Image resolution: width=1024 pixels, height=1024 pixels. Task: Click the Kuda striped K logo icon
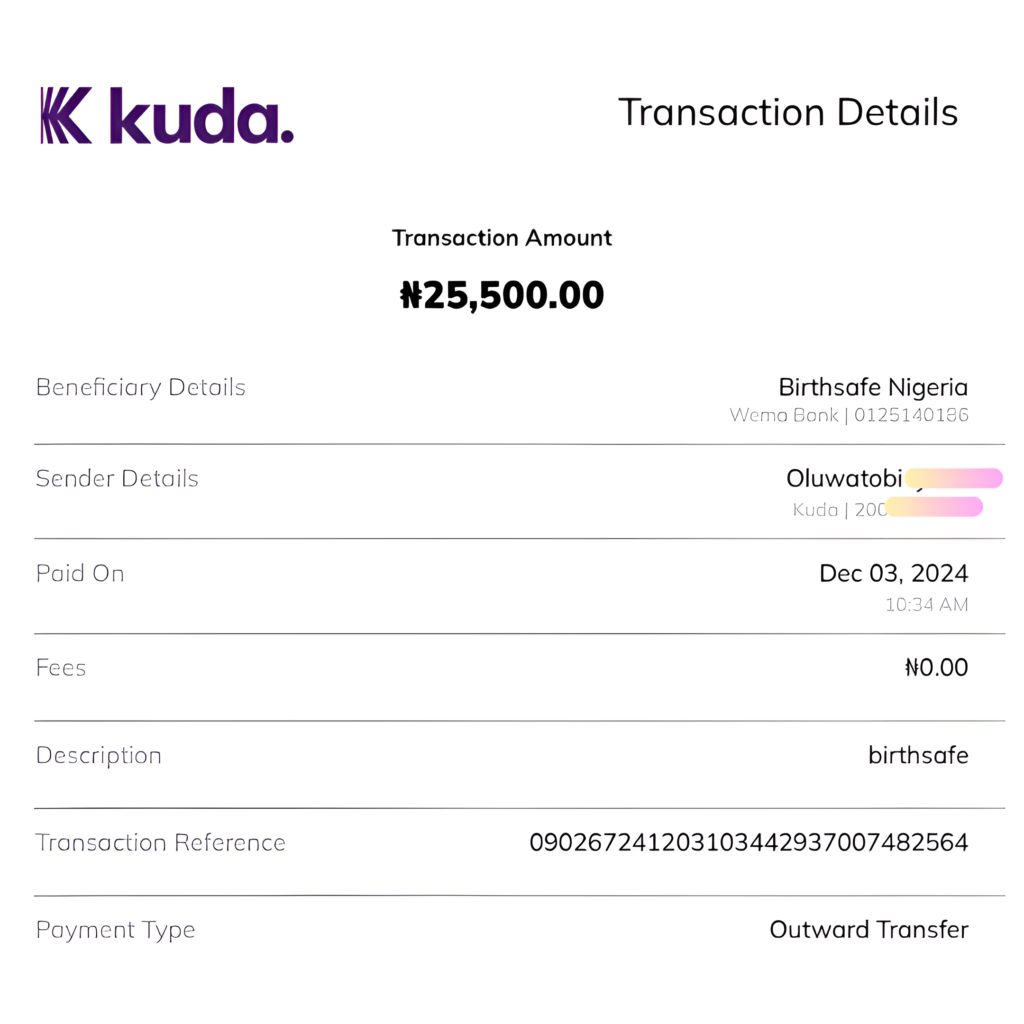(x=66, y=115)
